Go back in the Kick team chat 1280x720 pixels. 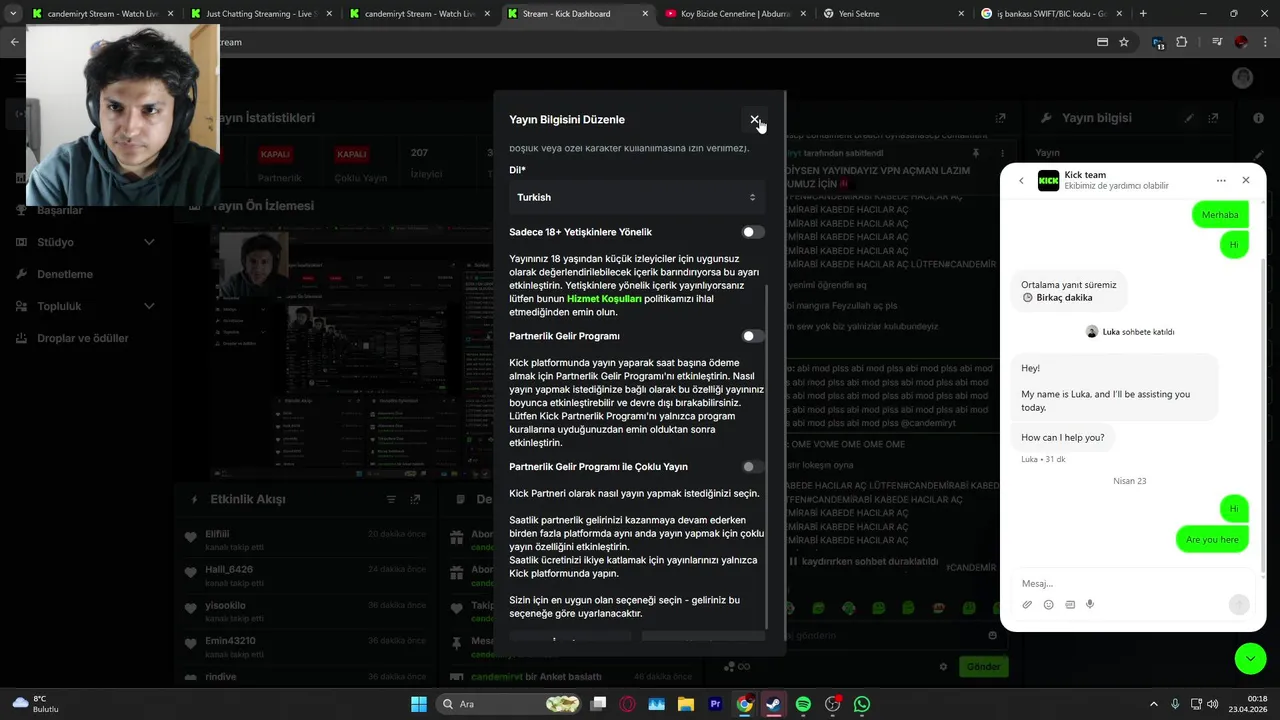1021,181
